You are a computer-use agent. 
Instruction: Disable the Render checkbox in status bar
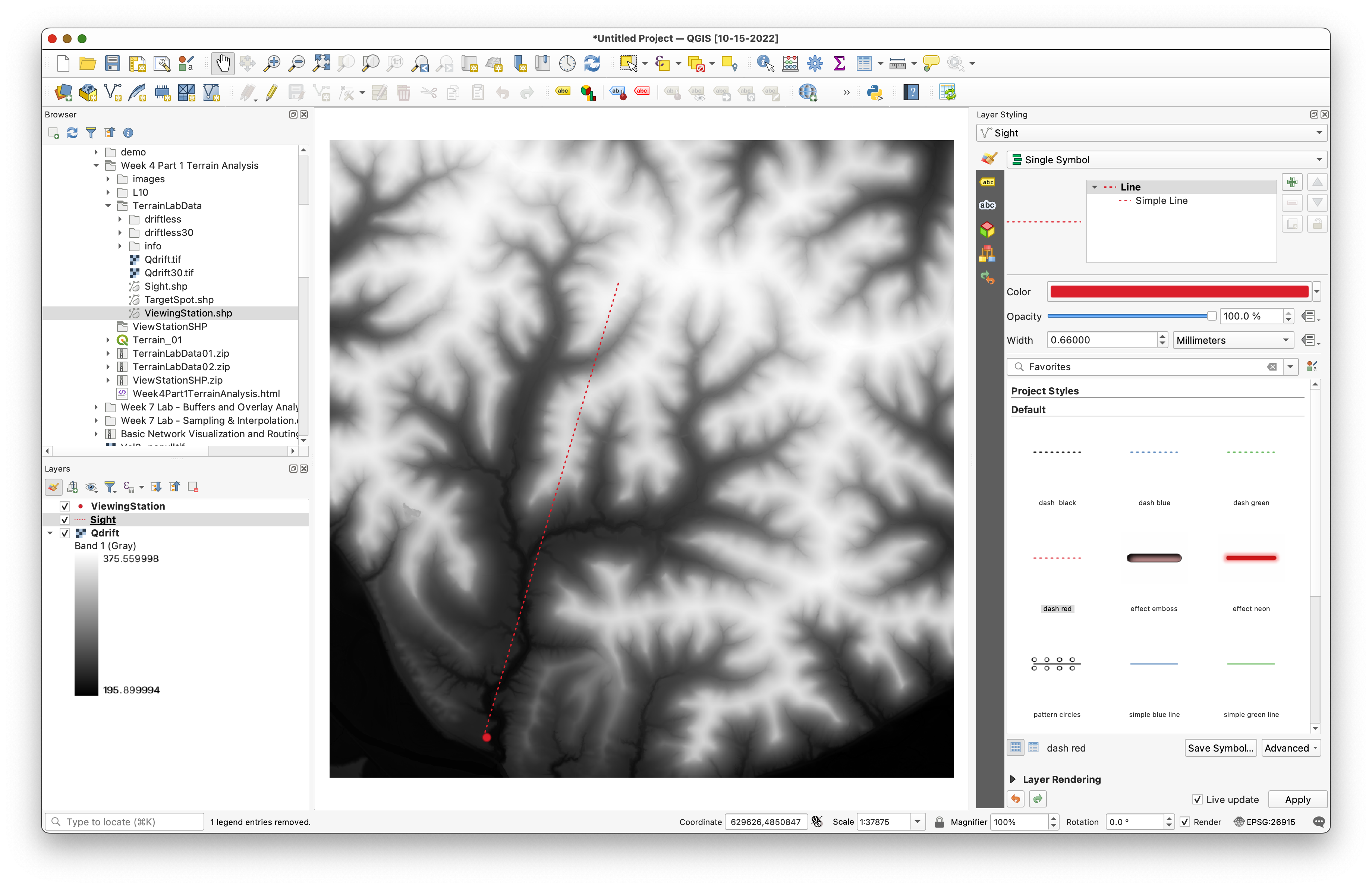[1185, 822]
